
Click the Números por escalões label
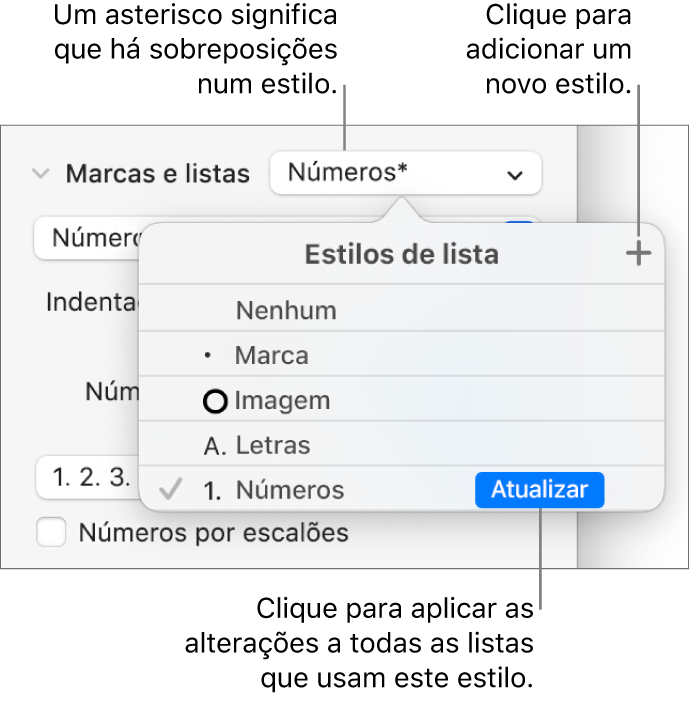click(213, 533)
